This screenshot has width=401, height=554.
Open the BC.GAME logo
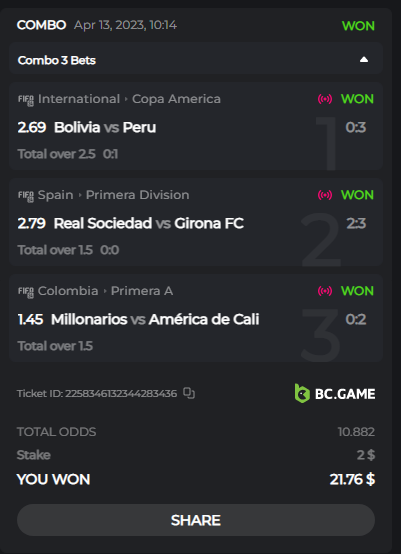pos(335,394)
